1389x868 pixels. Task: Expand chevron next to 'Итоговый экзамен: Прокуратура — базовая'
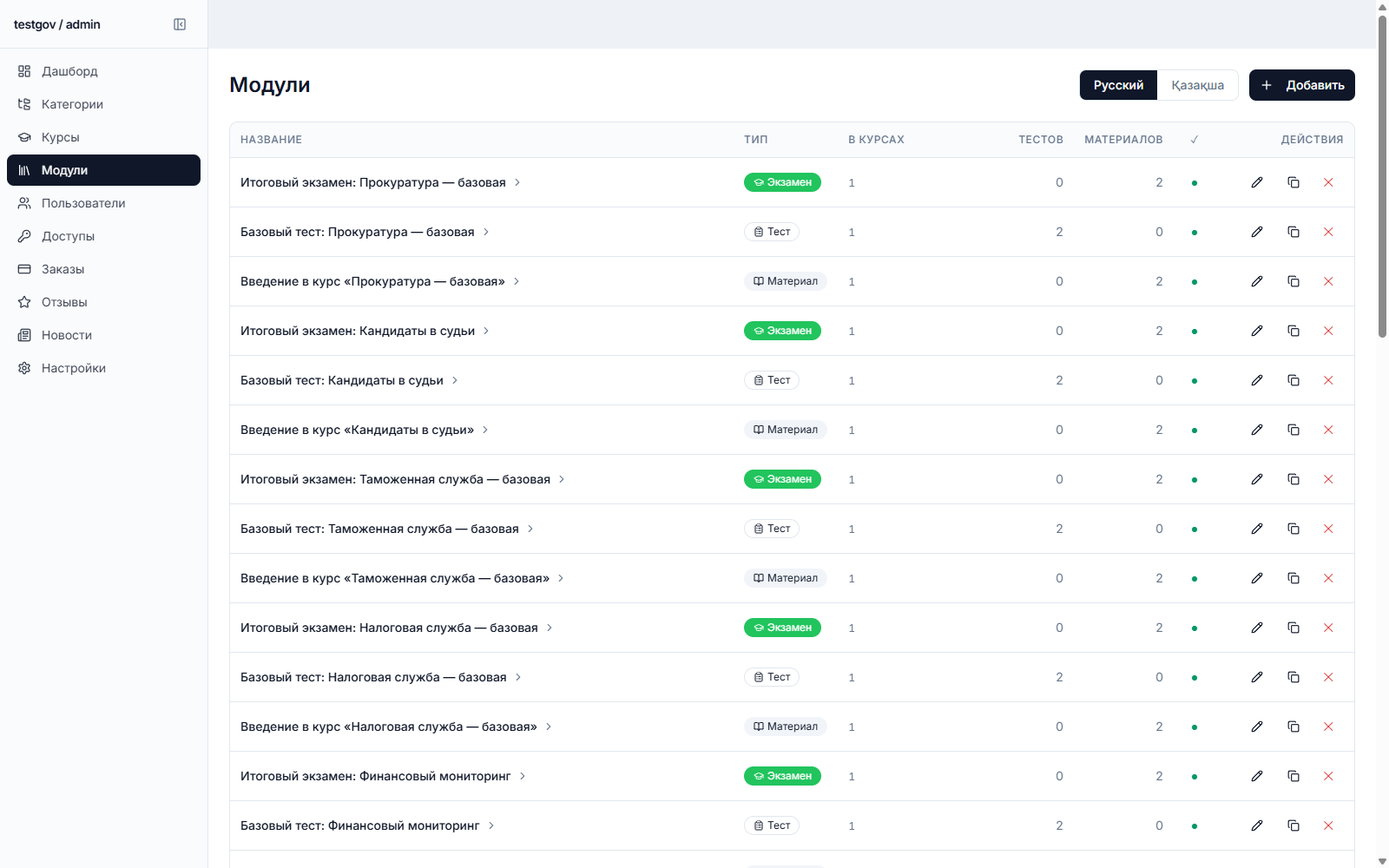click(x=517, y=182)
